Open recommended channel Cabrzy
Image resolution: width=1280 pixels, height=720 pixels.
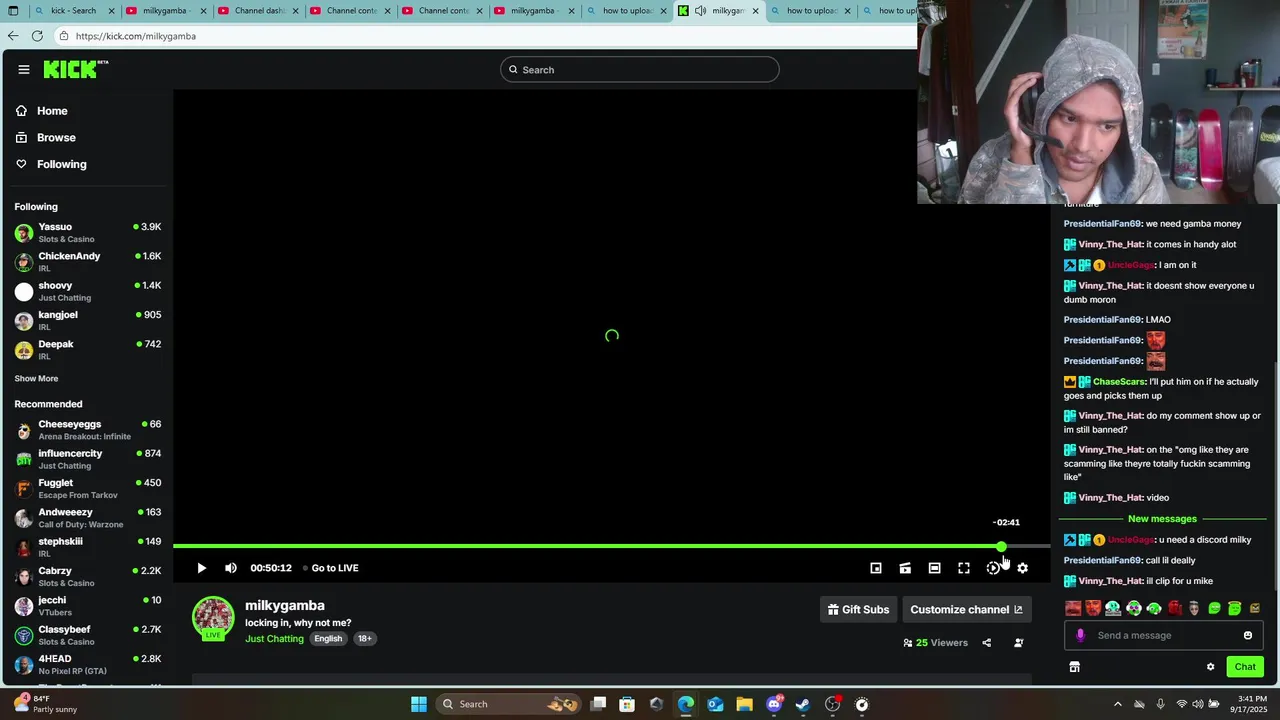coord(88,576)
